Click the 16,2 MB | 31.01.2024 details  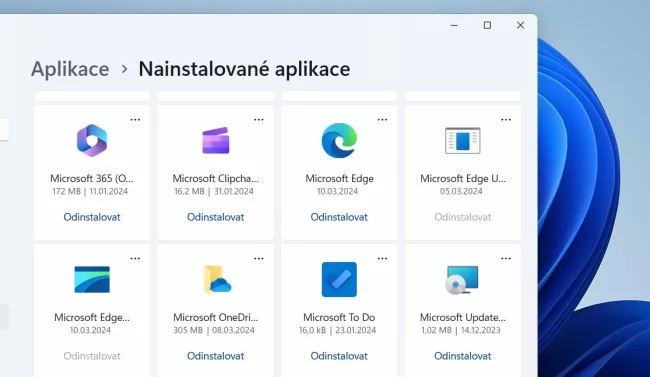(x=213, y=191)
